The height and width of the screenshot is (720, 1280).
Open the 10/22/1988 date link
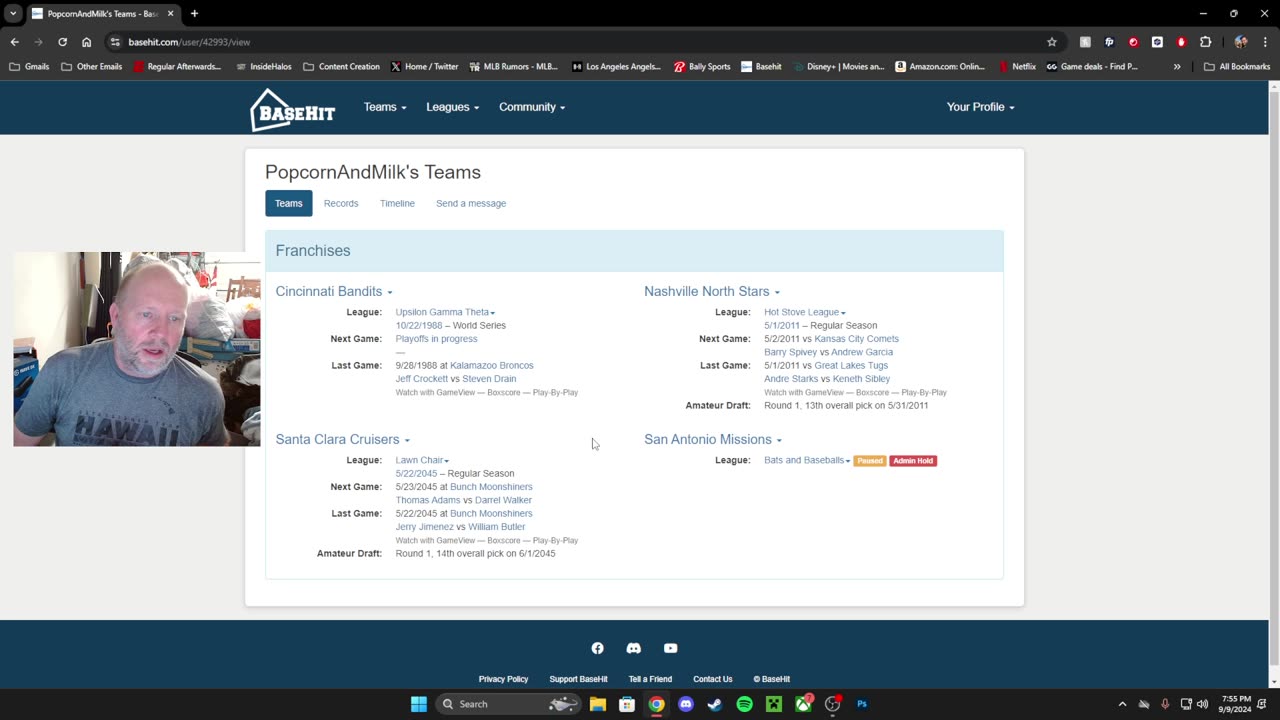(x=418, y=325)
